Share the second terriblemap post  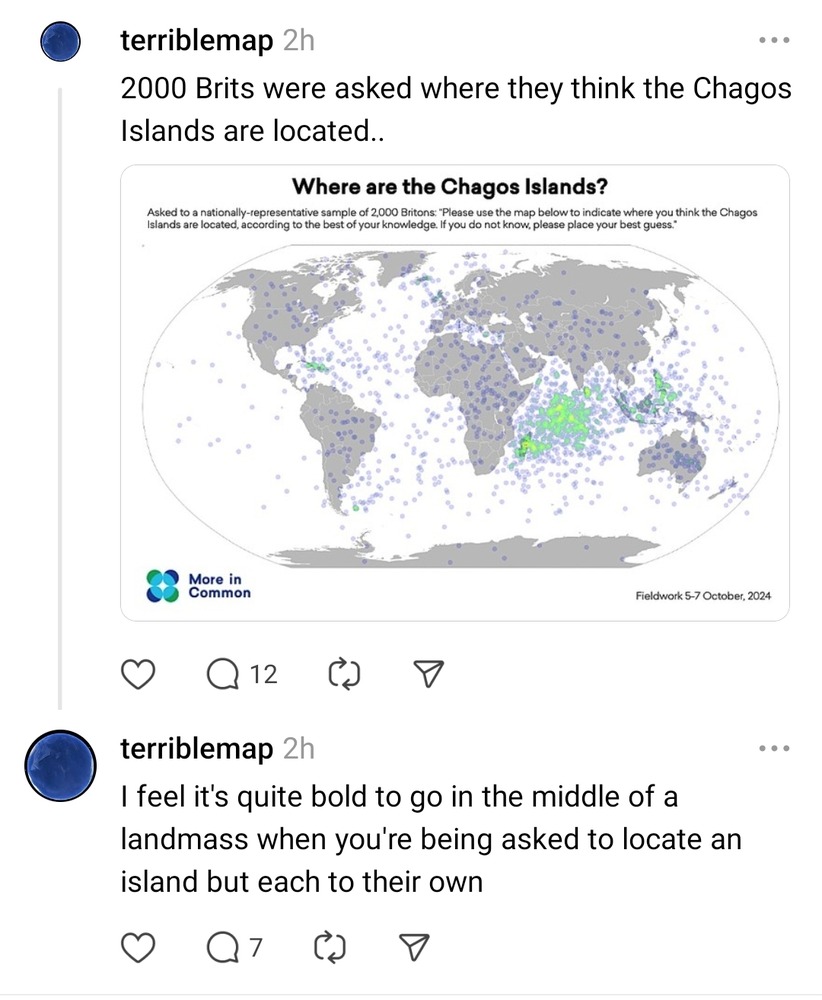click(x=413, y=945)
